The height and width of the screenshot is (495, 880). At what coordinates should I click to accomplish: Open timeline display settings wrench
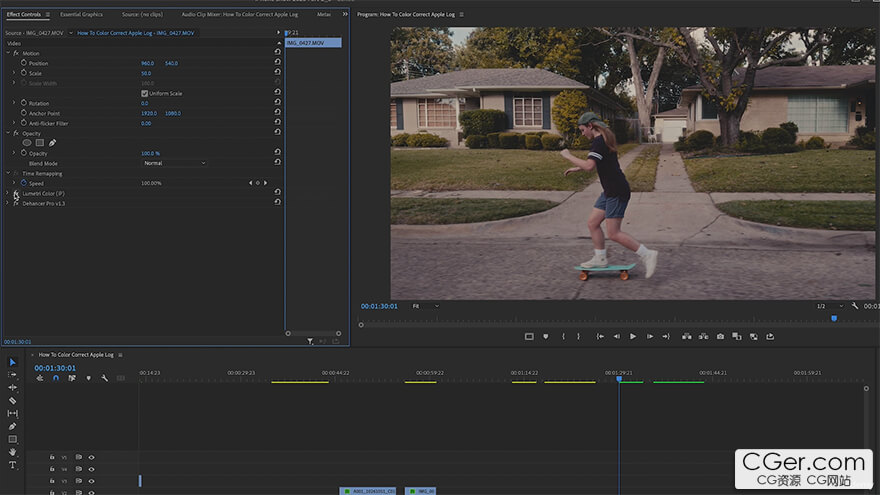pyautogui.click(x=104, y=378)
